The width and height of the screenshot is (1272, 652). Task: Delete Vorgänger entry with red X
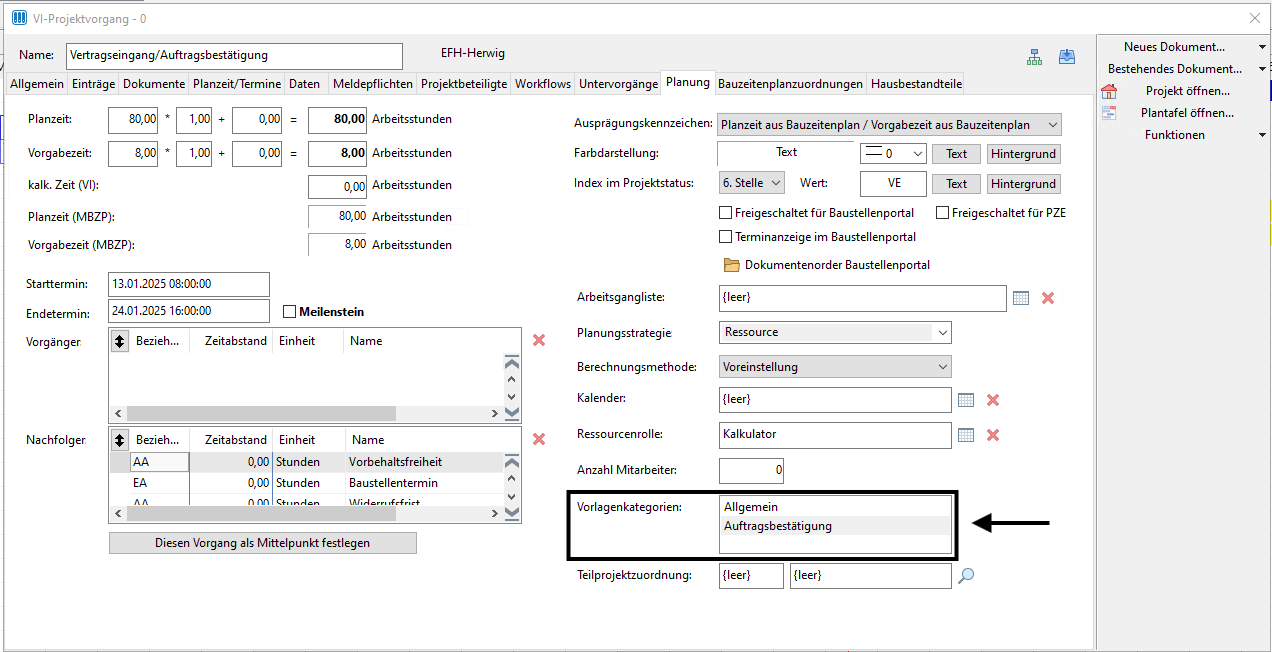pos(539,340)
